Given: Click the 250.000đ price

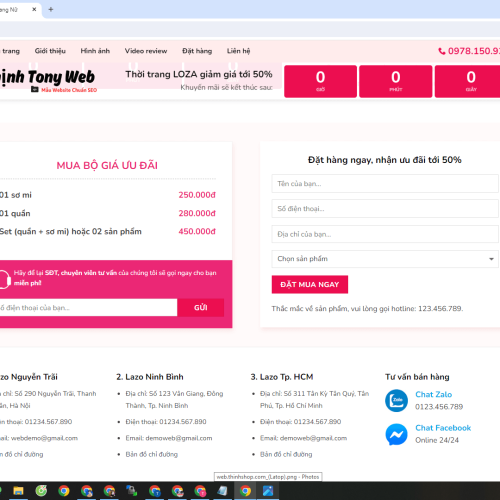Looking at the screenshot, I should coord(197,195).
